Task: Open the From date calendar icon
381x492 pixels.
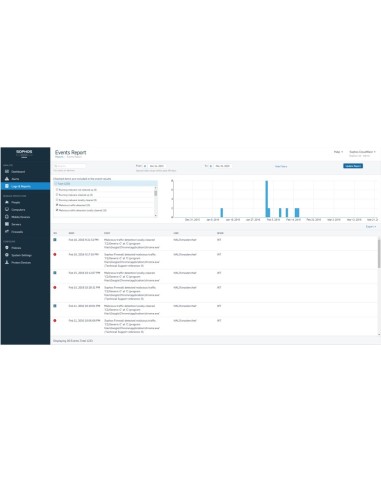Action: (x=145, y=166)
